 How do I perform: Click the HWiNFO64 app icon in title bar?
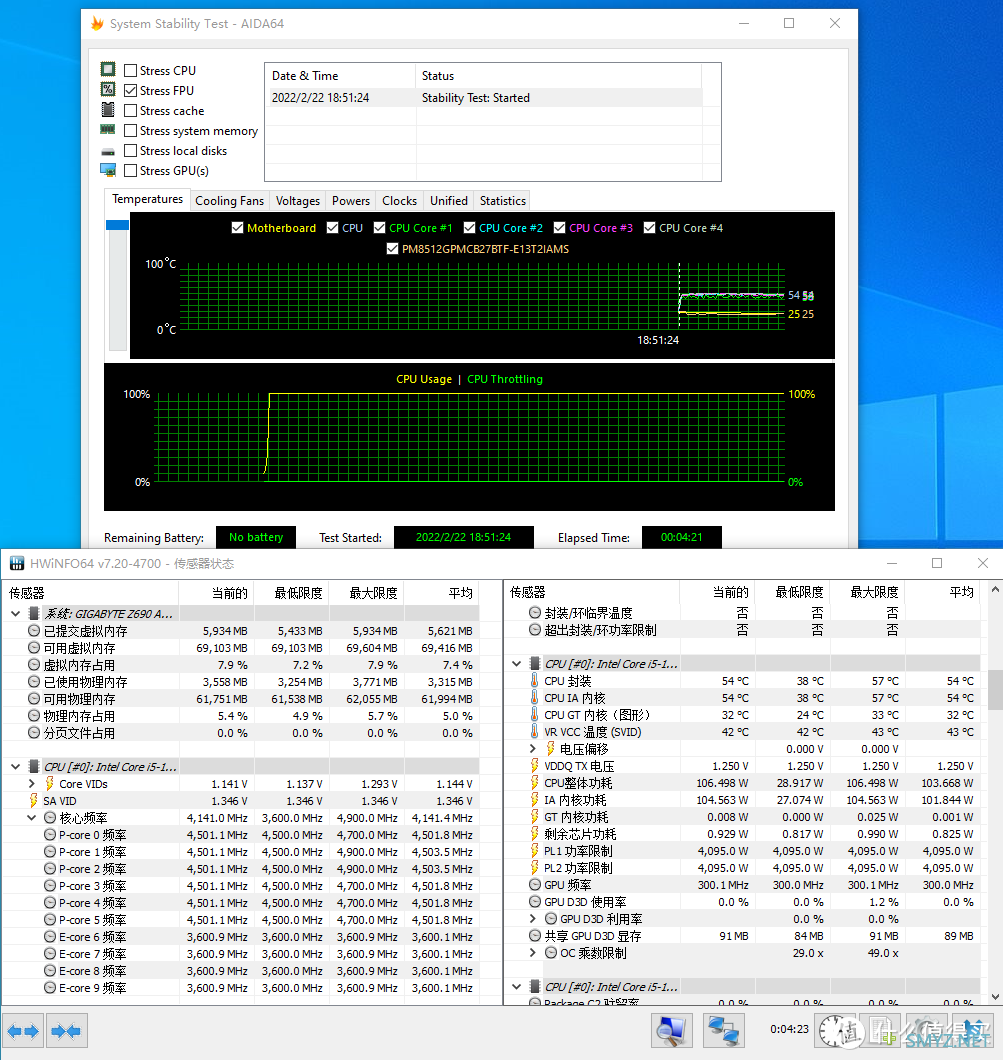(x=17, y=563)
